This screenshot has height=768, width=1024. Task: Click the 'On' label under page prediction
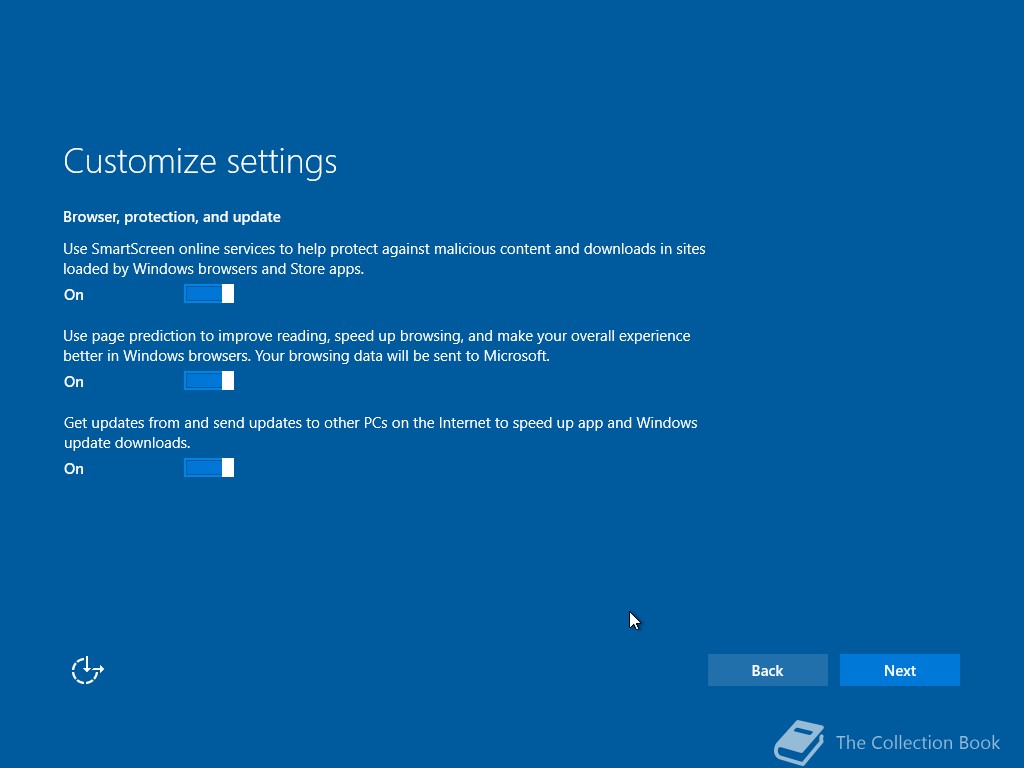[x=74, y=381]
